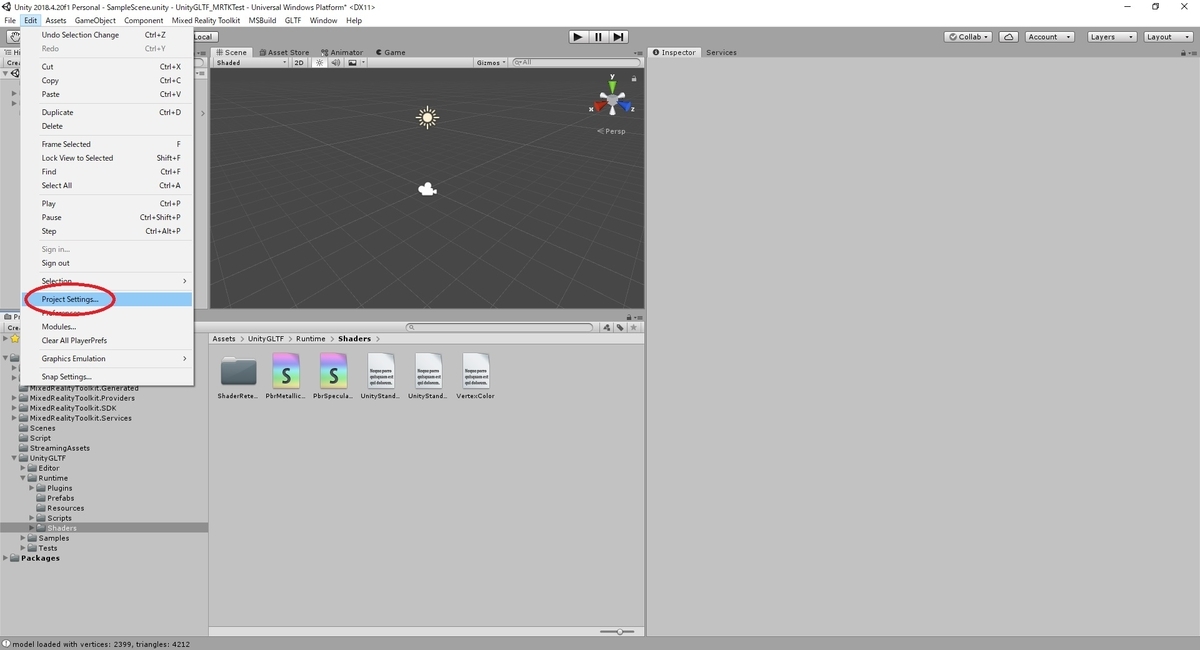1200x650 pixels.
Task: Collapse the UnityGLTF folder arrow
Action: pyautogui.click(x=15, y=458)
